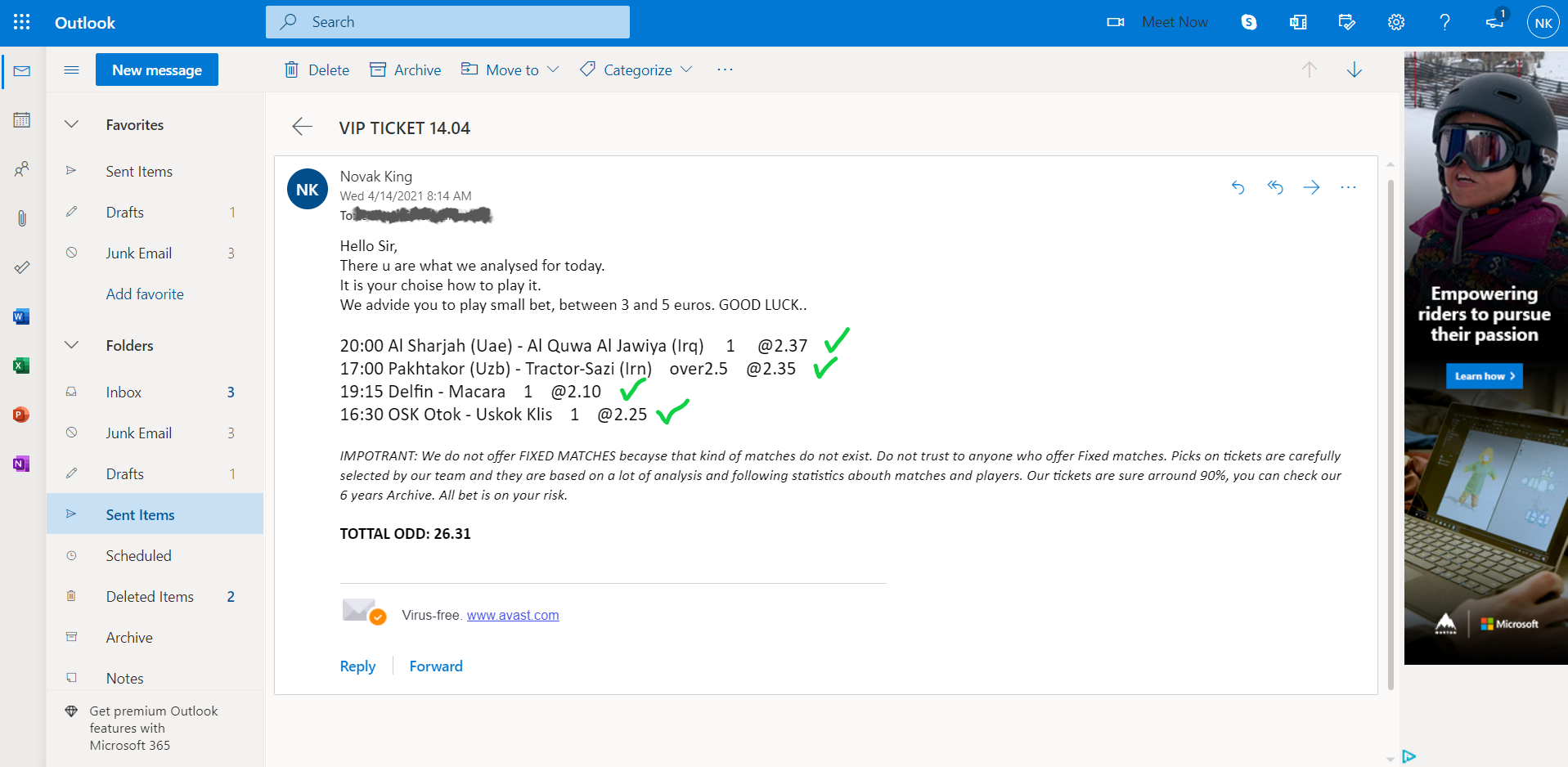The image size is (1568, 767).
Task: Click the AdChoices icon
Action: point(1409,756)
